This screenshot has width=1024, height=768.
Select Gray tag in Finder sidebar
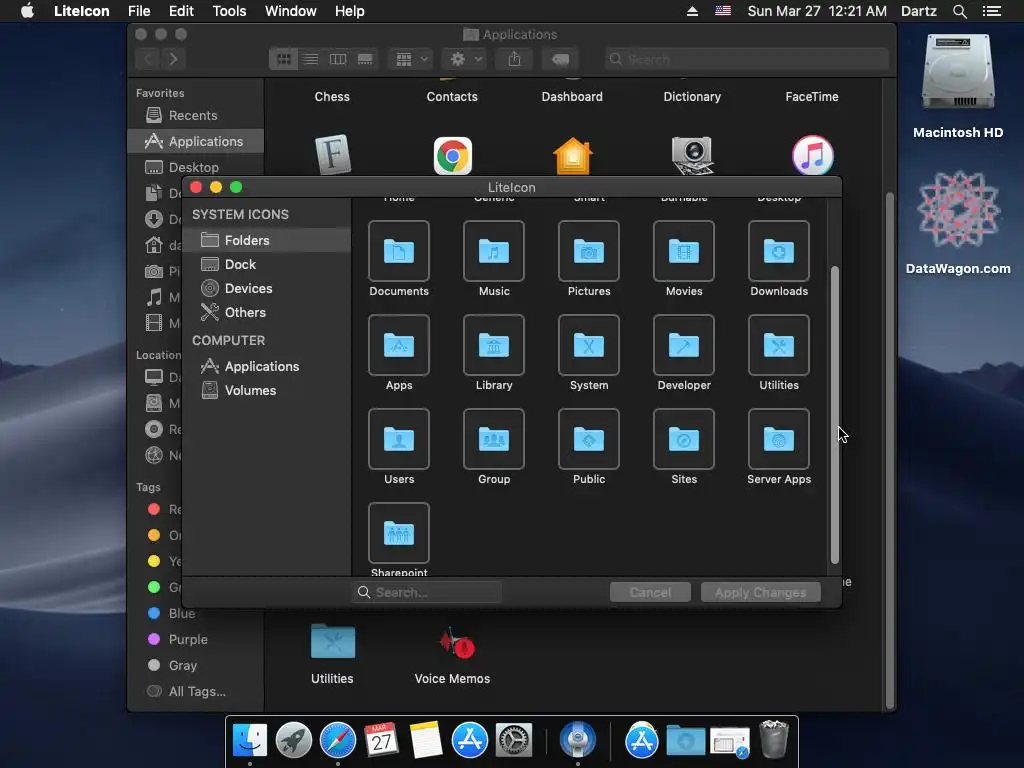click(x=174, y=665)
